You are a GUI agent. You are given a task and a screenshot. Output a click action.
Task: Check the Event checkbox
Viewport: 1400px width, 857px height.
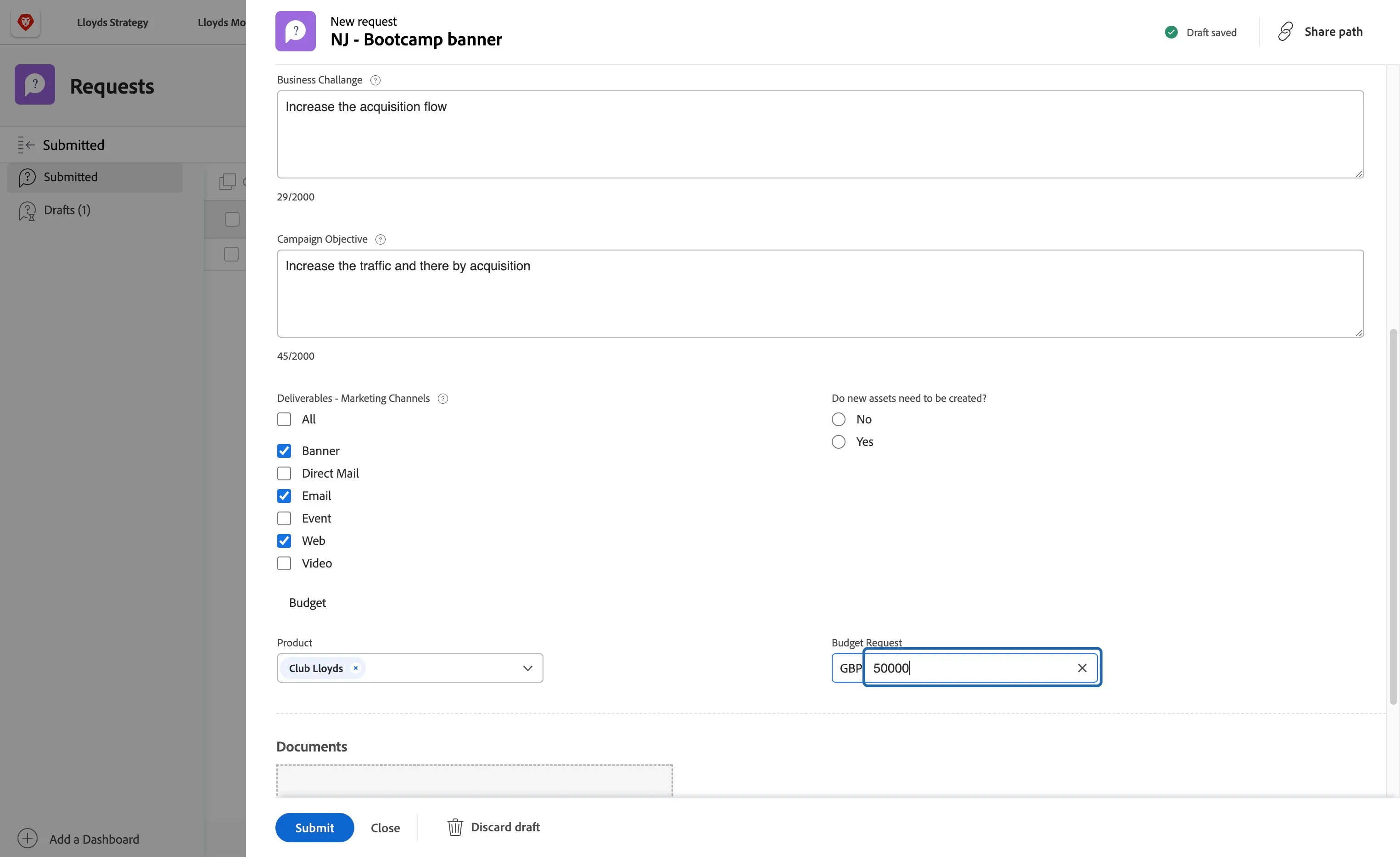click(284, 518)
